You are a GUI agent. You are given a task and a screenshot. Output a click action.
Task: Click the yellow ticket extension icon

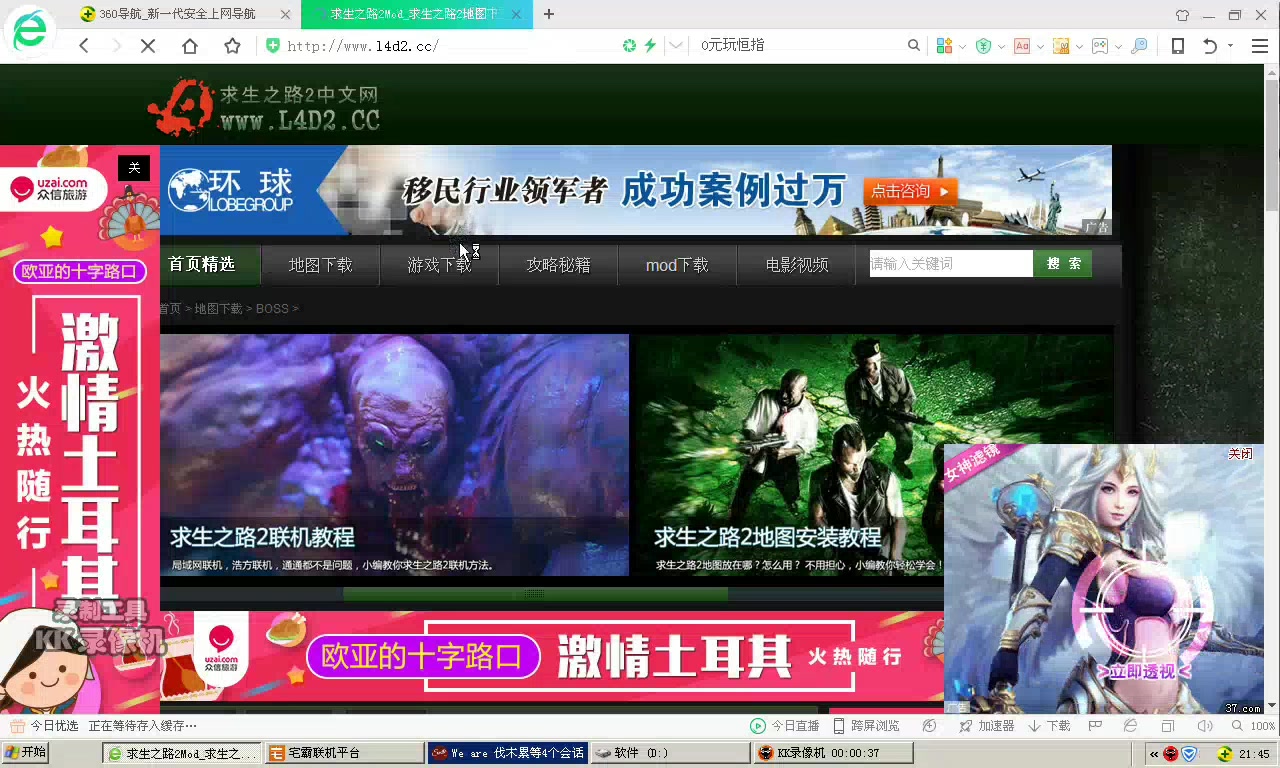(1061, 46)
